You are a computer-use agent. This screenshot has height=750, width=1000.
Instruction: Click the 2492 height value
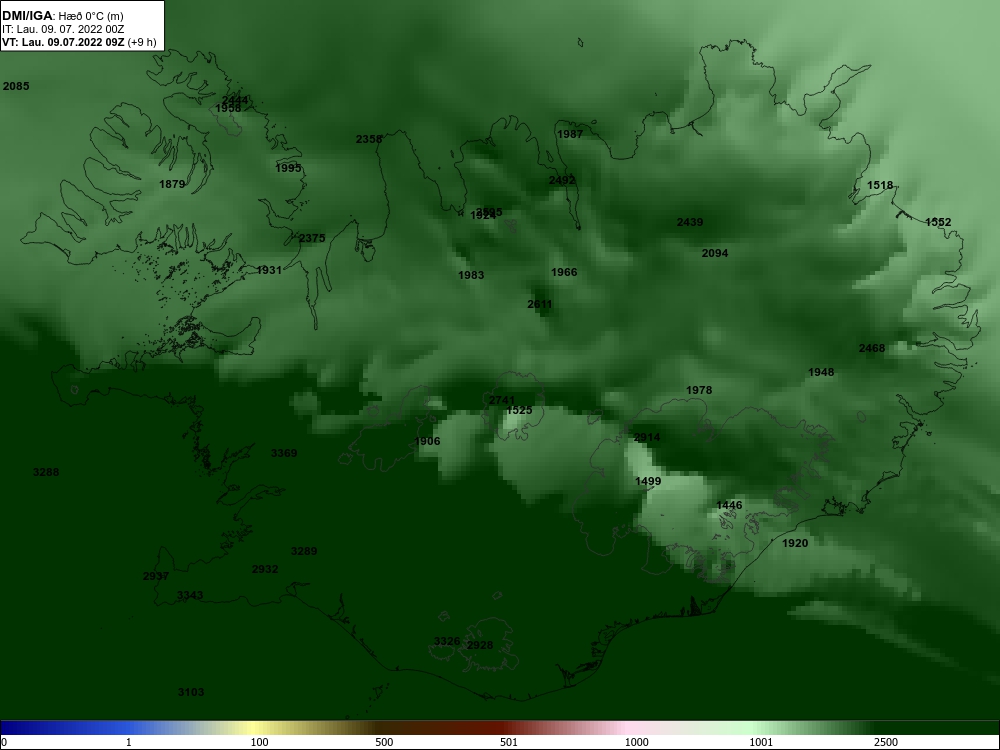tap(562, 180)
